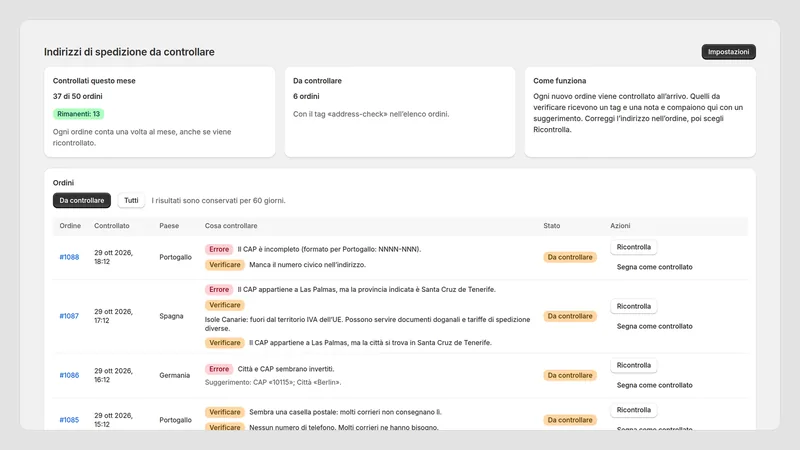The height and width of the screenshot is (450, 800).
Task: Click the Rimanenti: 13 green badge
Action: (x=79, y=114)
